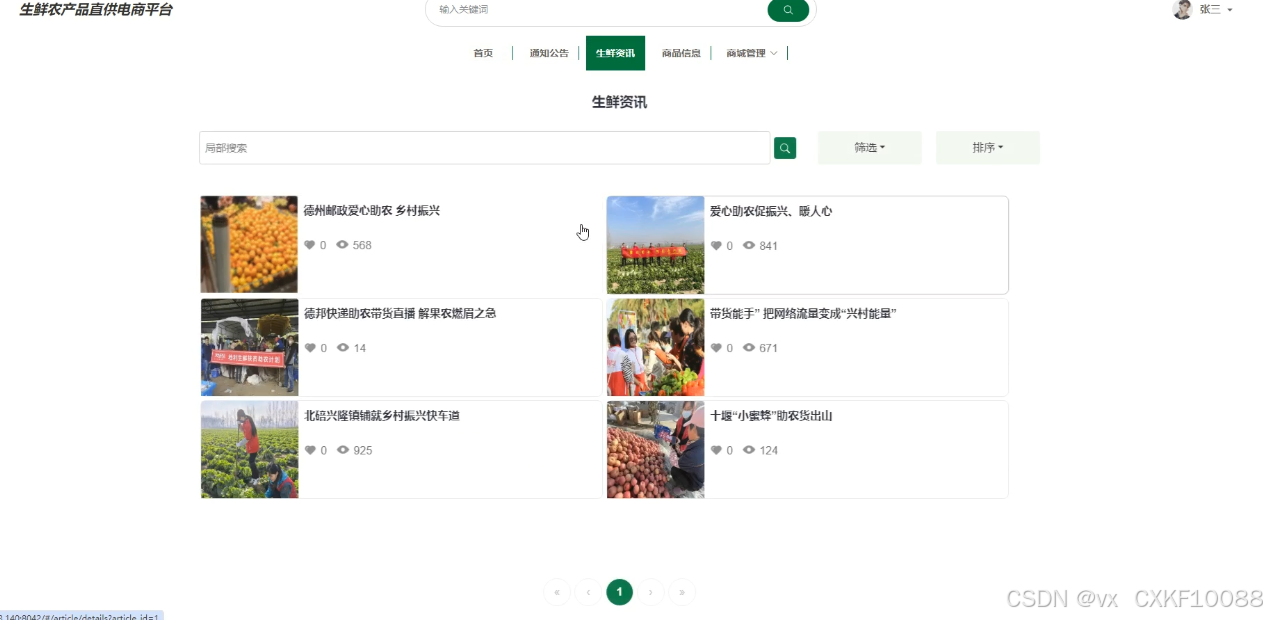
Task: Click the 生鲜资讯 page heading
Action: (619, 102)
